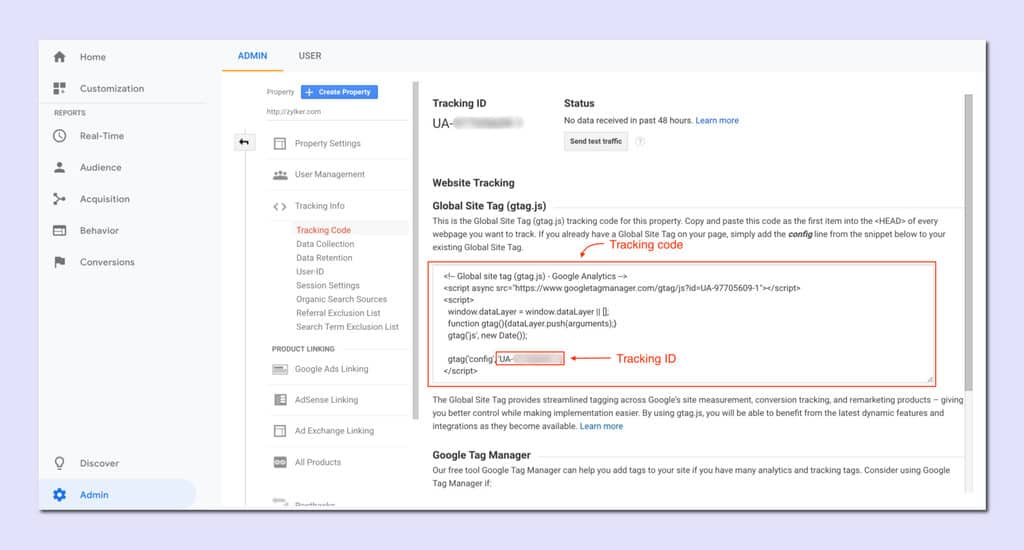Click the resize handle of code box

(x=929, y=379)
